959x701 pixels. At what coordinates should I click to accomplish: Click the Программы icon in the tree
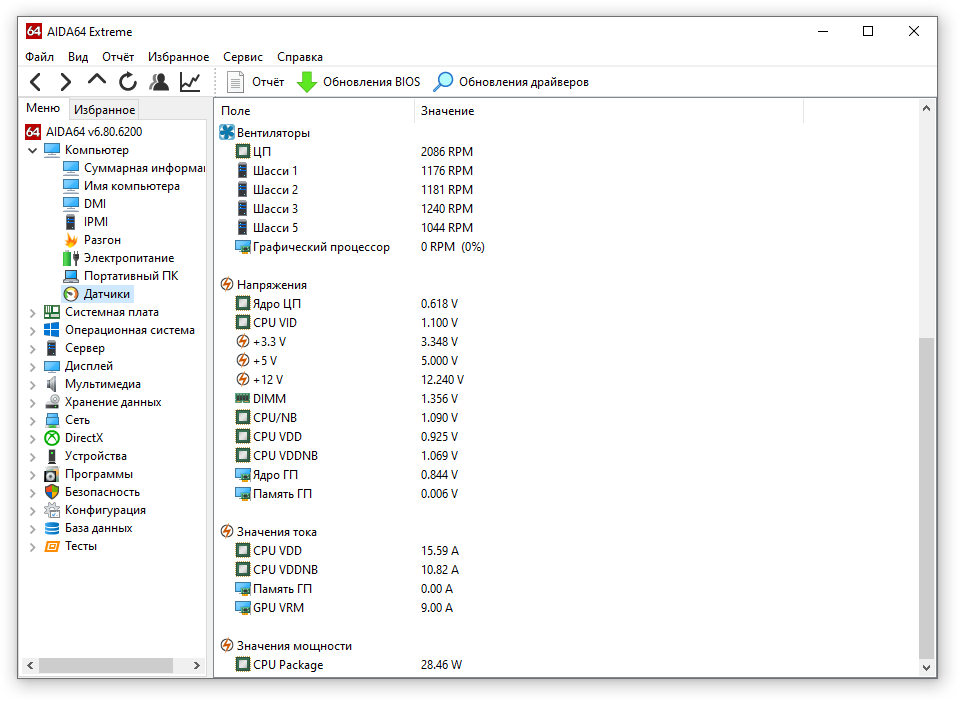[x=51, y=475]
